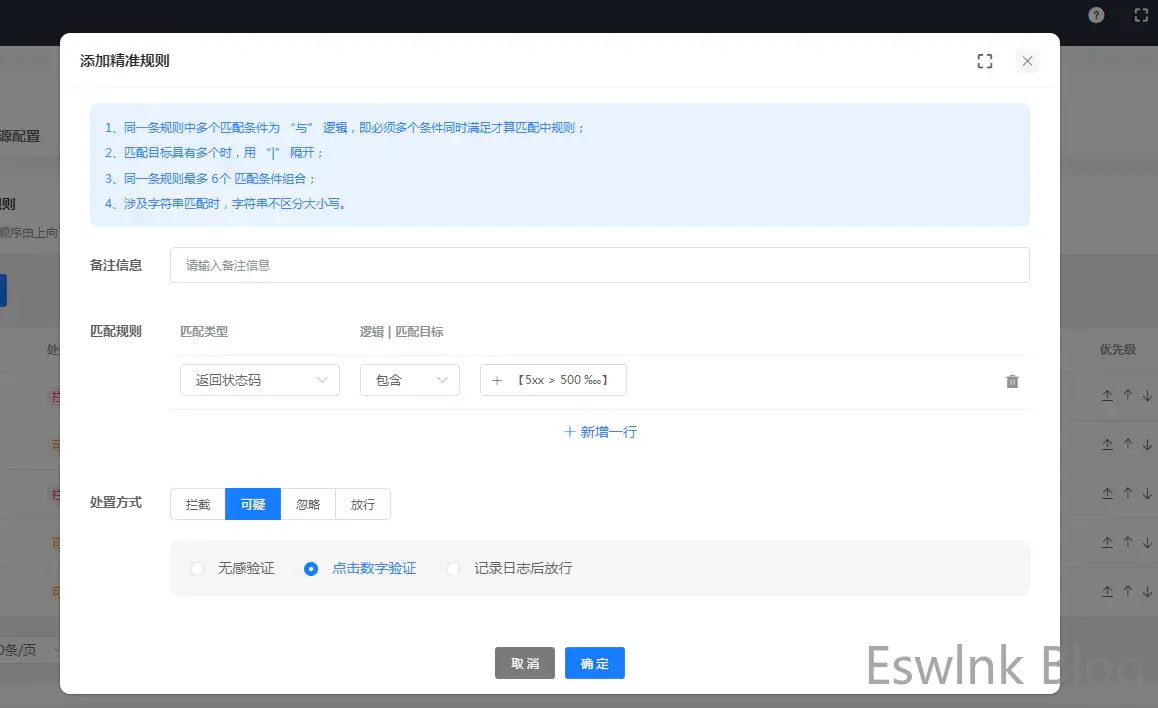Switch handling method to 放行
This screenshot has width=1158, height=708.
tap(362, 504)
